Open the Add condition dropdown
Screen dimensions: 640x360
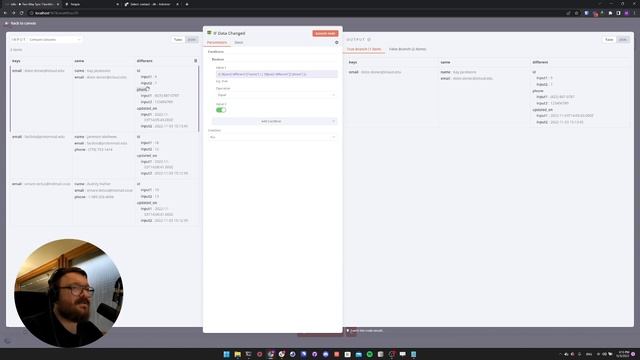274,121
